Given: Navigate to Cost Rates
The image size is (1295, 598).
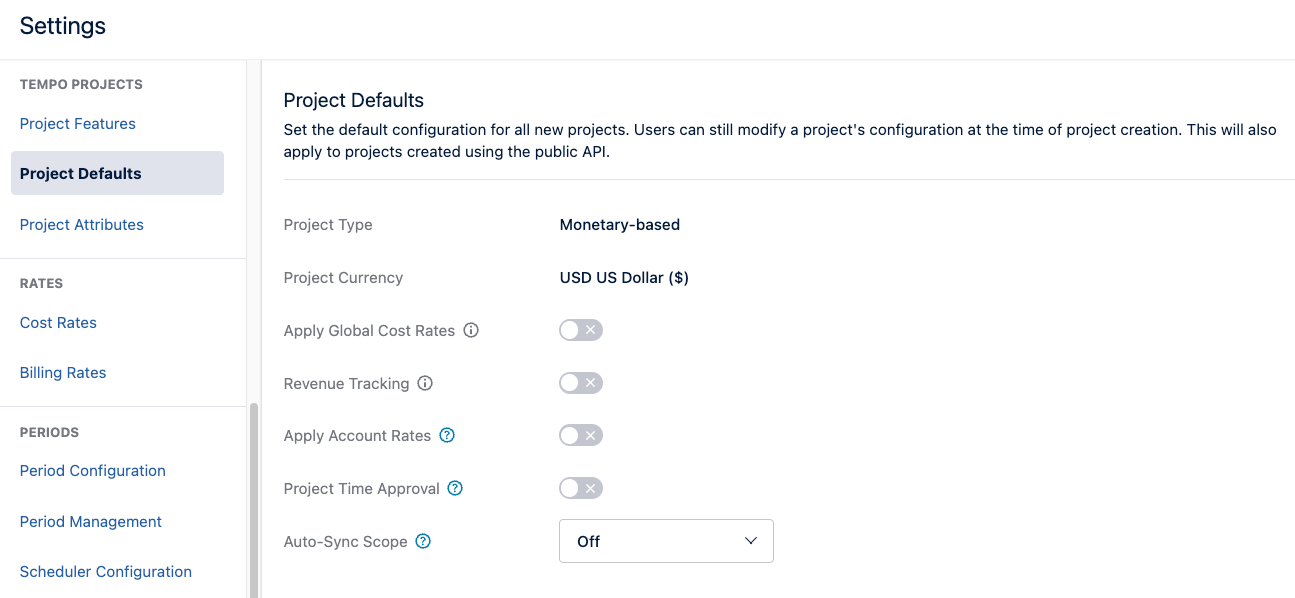Looking at the screenshot, I should pos(58,322).
